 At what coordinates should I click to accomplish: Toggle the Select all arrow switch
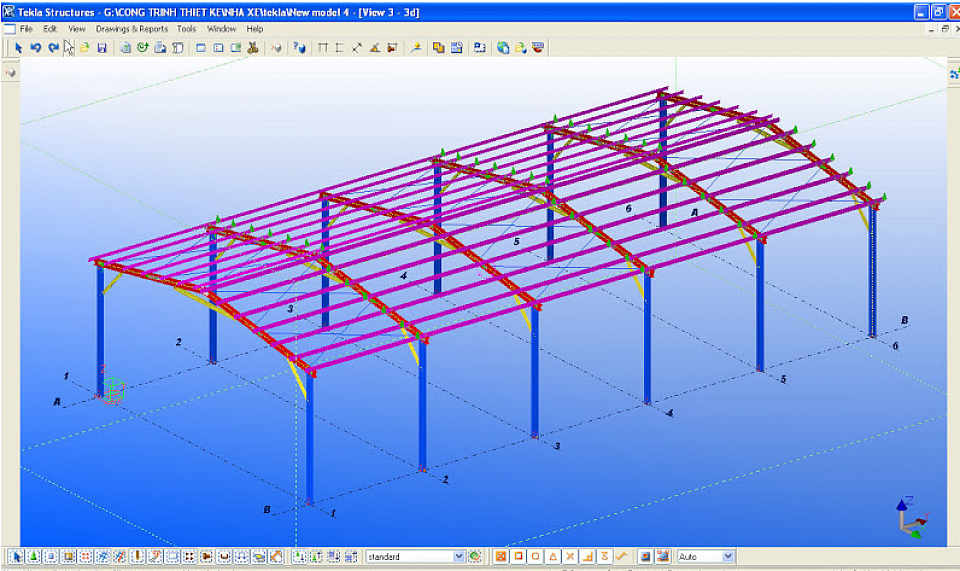tap(17, 556)
